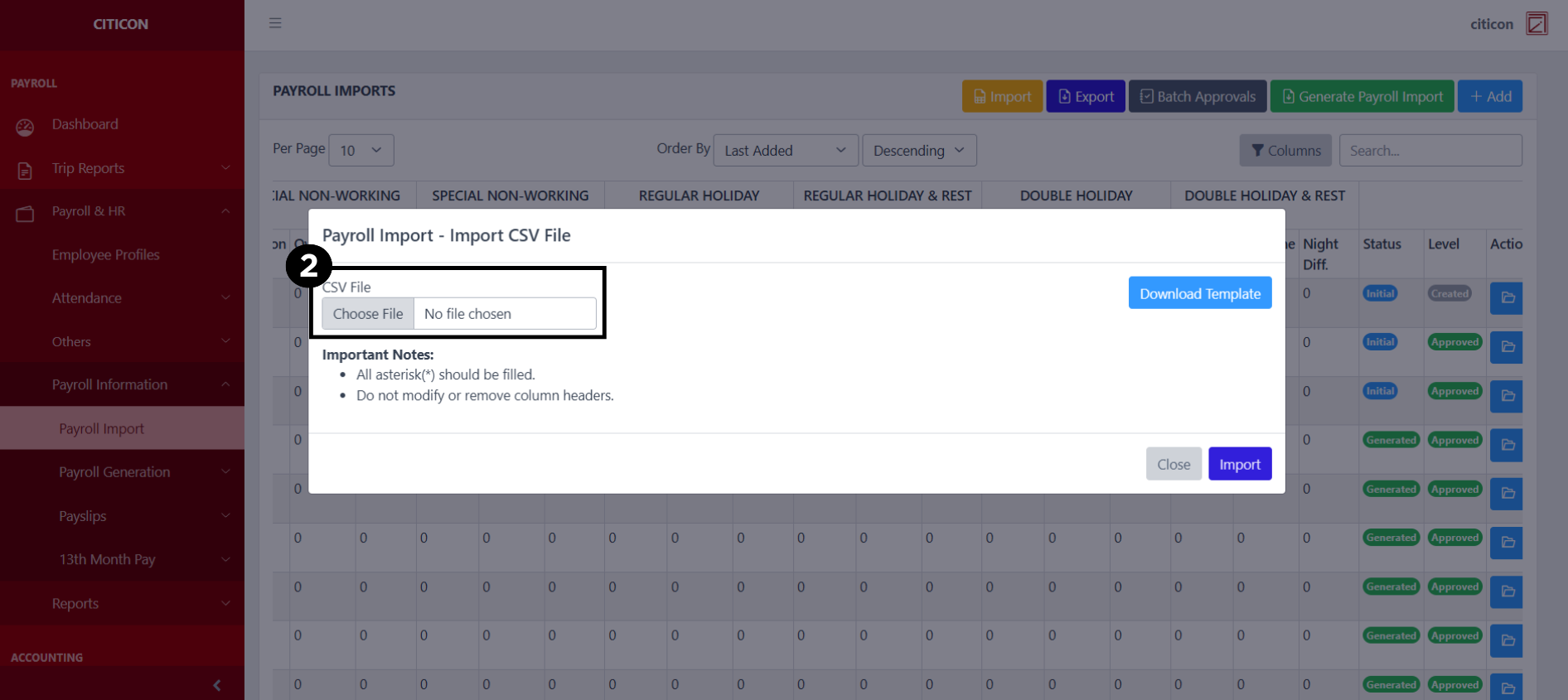Select Payroll Generation in sidebar
The image size is (1568, 700).
(114, 472)
